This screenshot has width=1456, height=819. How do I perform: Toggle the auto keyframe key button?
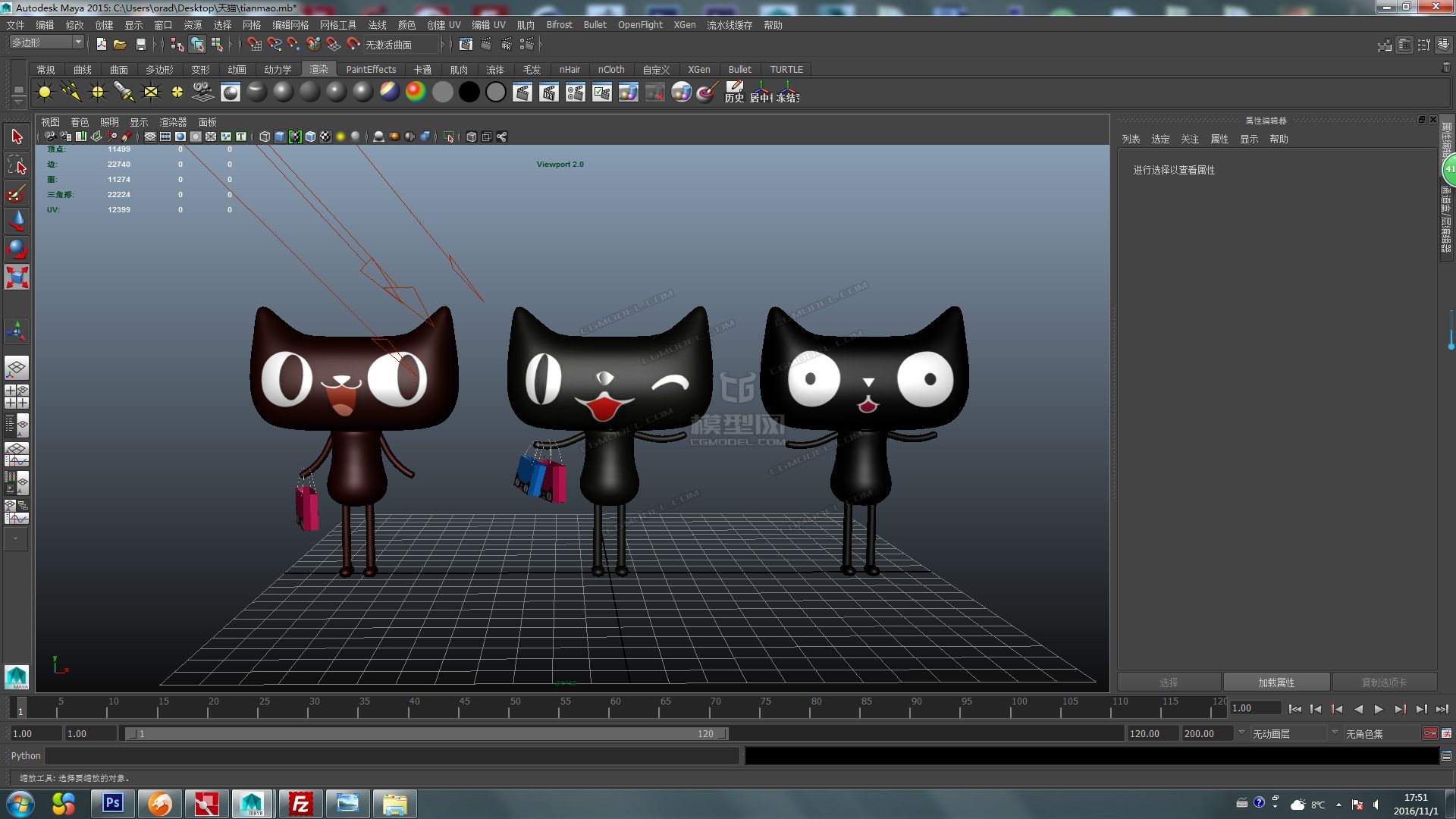[1429, 733]
